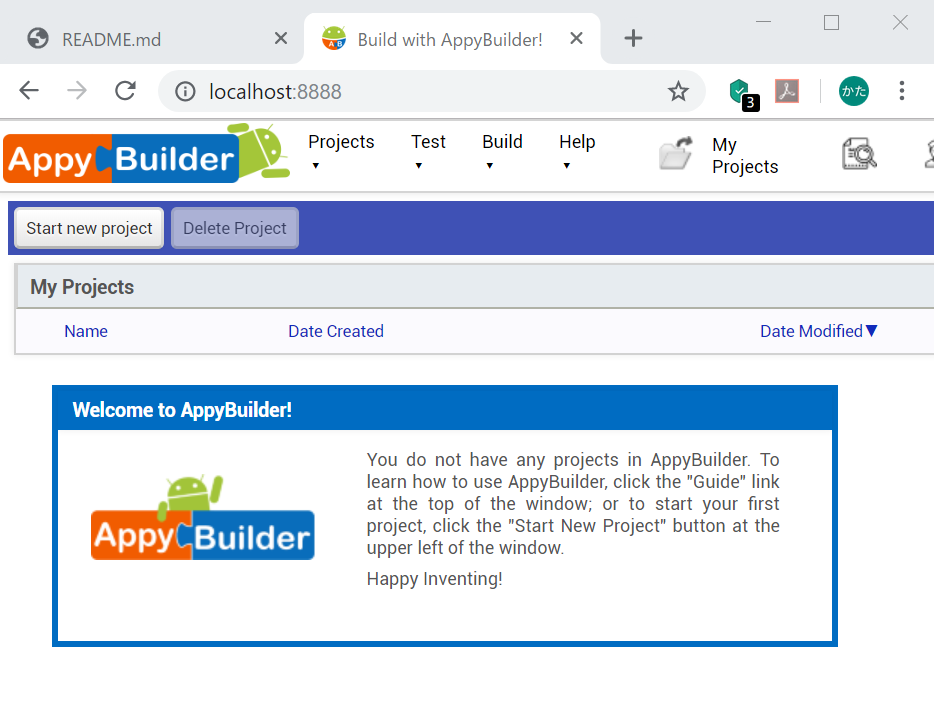Screen dimensions: 934x711
Task: Click the browser forward arrow
Action: coord(77,91)
